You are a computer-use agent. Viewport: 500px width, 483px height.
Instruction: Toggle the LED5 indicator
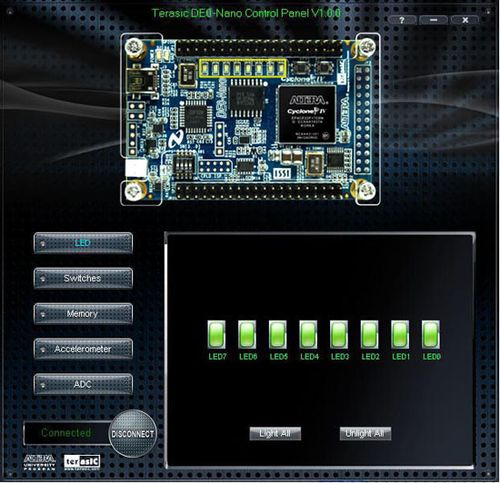click(x=278, y=335)
